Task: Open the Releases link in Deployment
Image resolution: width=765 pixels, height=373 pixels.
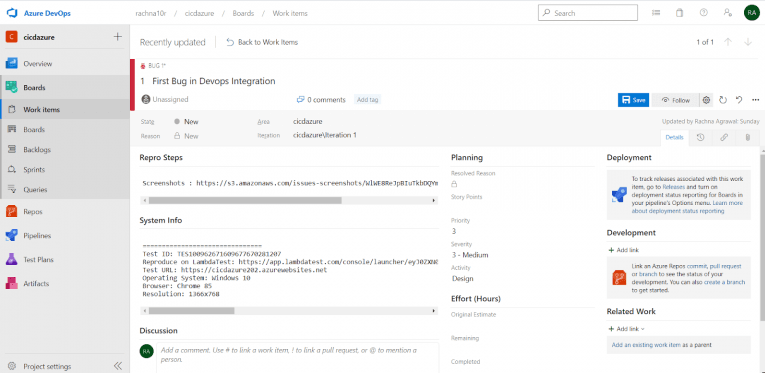Action: tap(674, 187)
